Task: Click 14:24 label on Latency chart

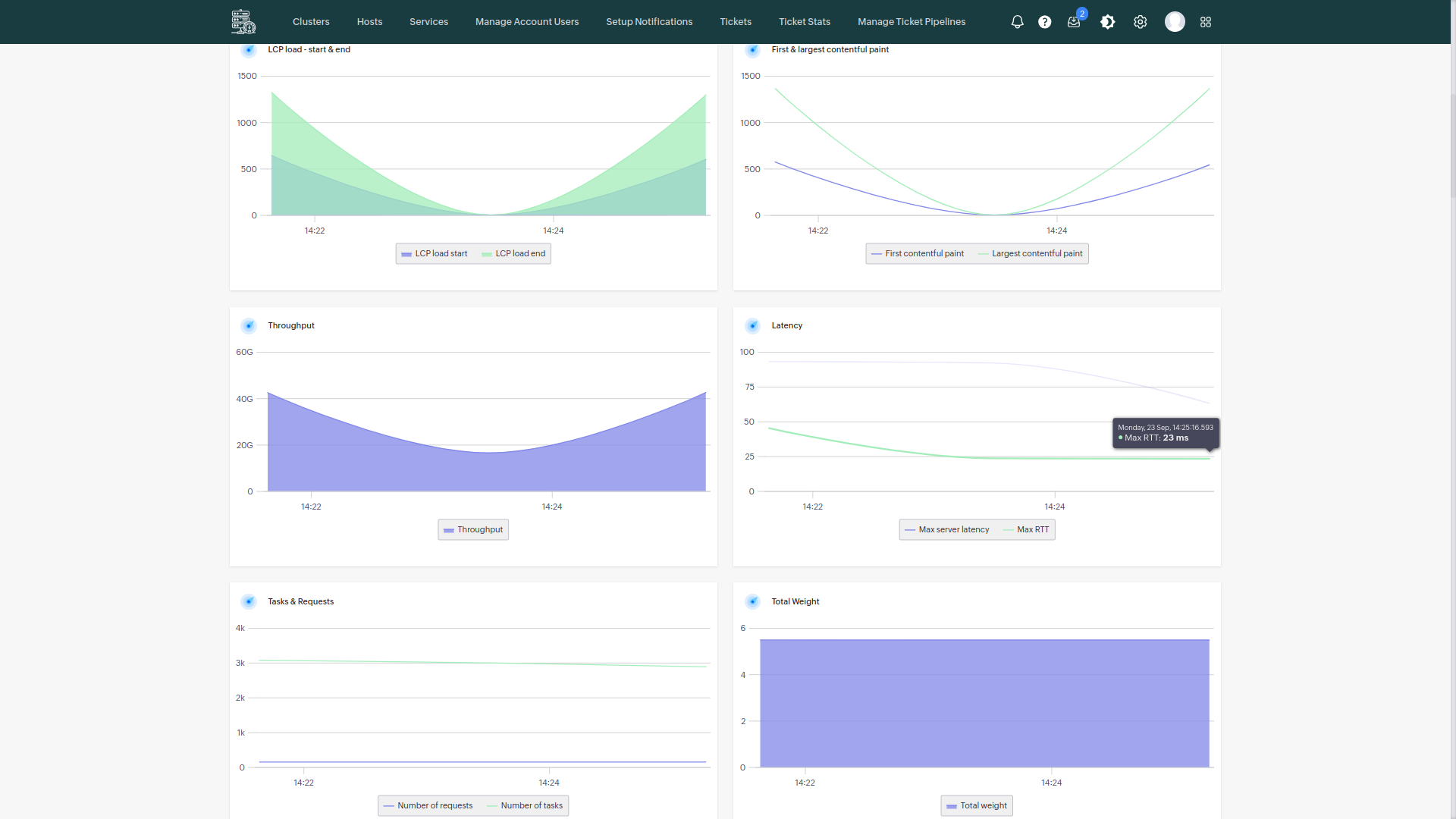Action: 1054,507
